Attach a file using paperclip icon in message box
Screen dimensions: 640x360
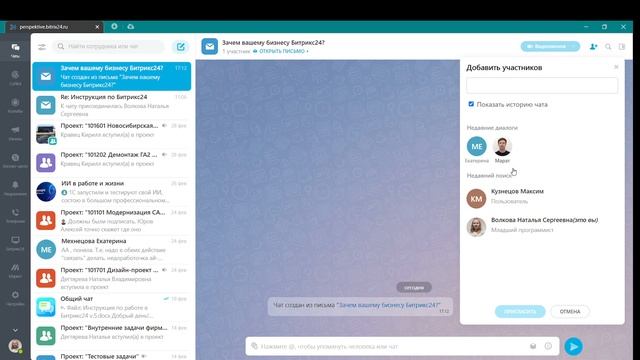254,346
